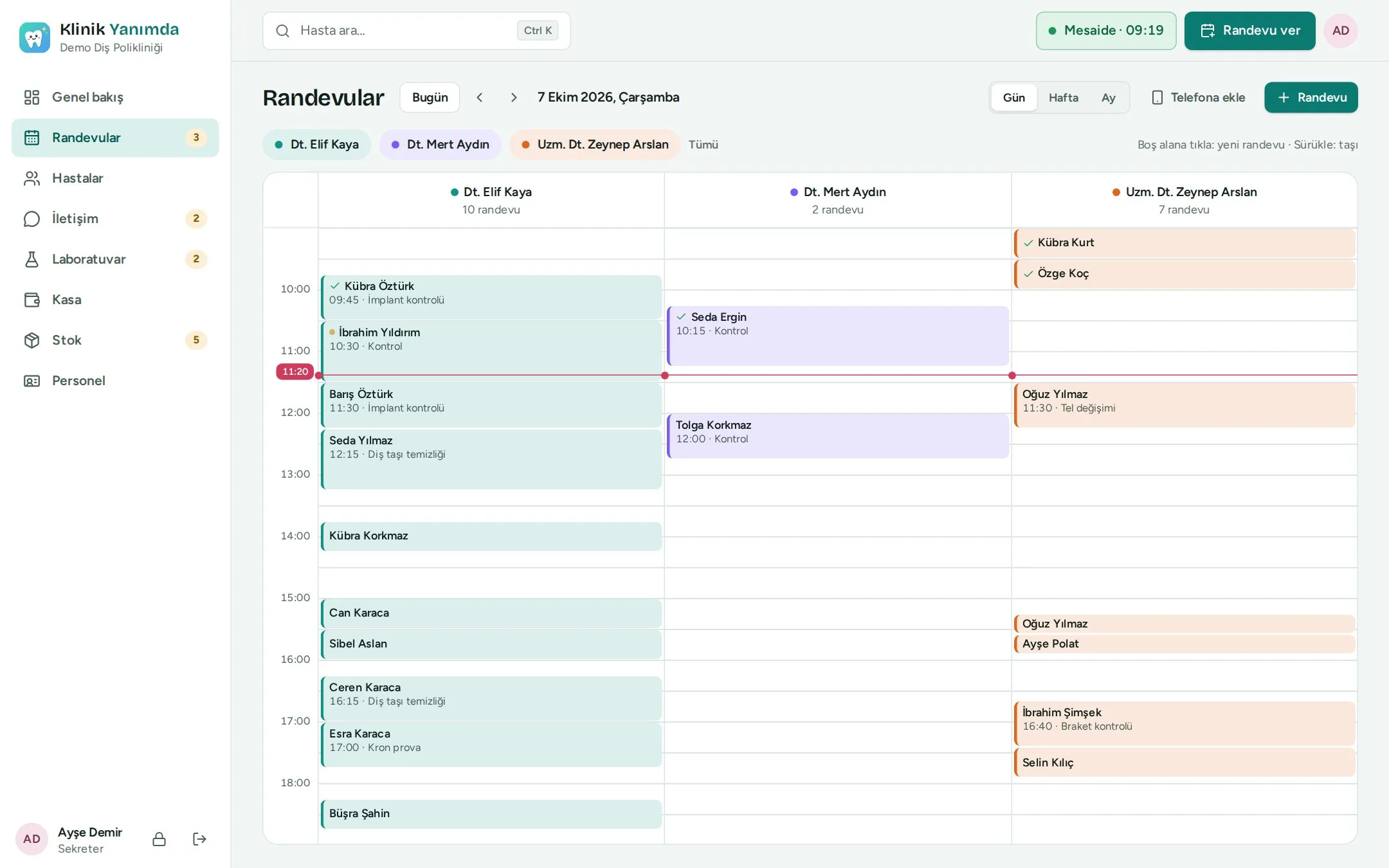Image resolution: width=1389 pixels, height=868 pixels.
Task: Click the Klinik Yanımda tooth logo
Action: (x=35, y=37)
